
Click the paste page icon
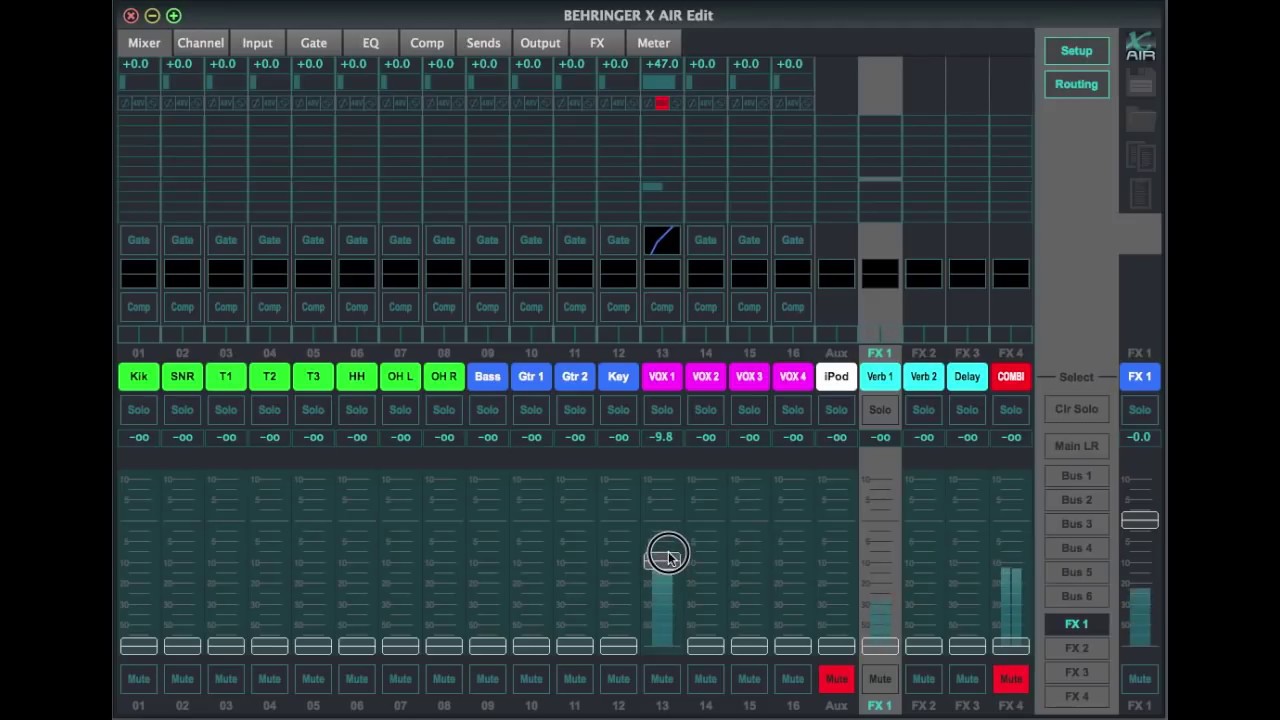click(1140, 193)
